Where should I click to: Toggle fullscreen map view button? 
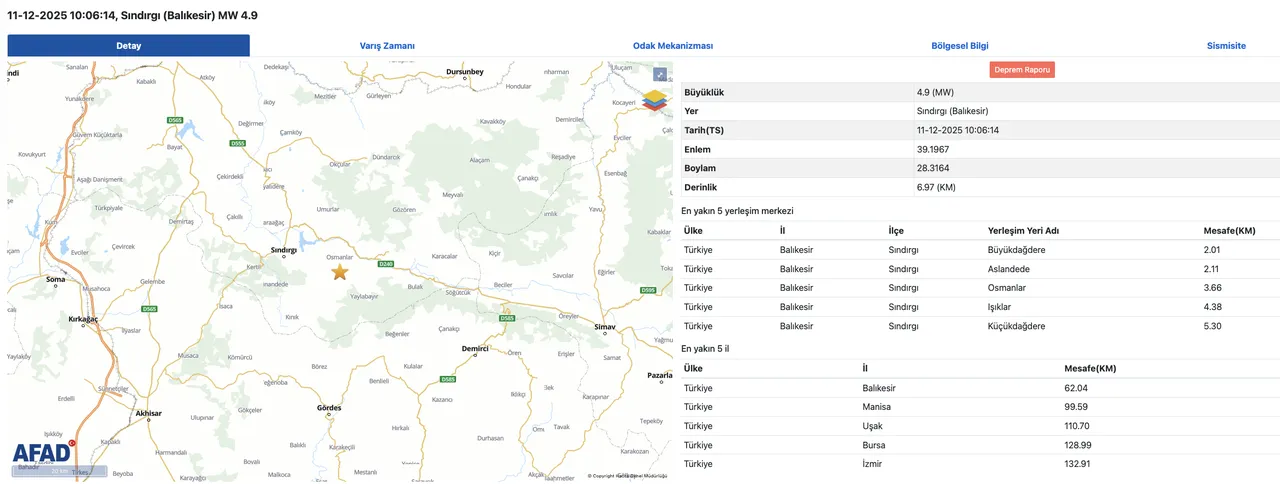point(660,74)
